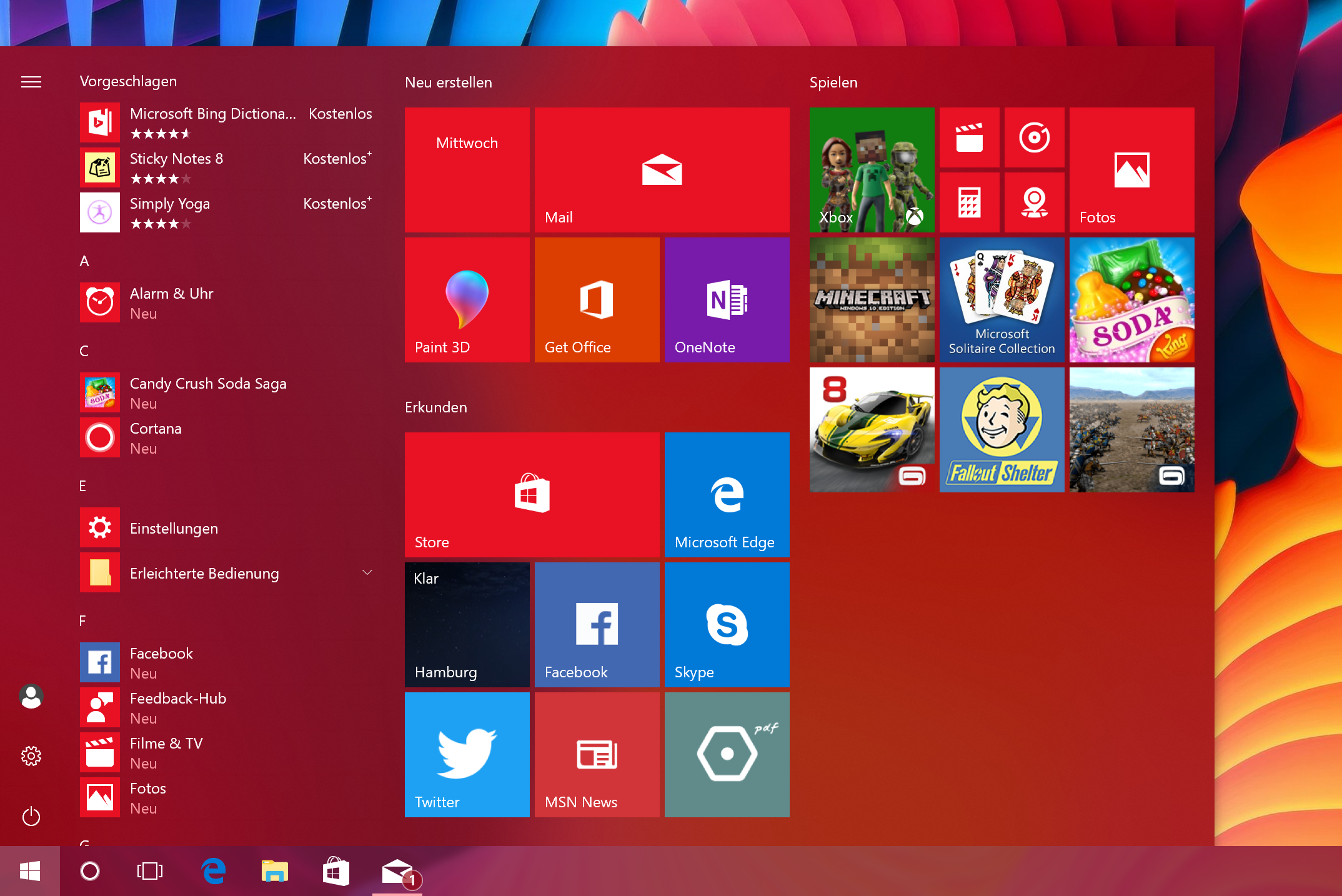Launch the Minecraft tile
1342x896 pixels.
(x=872, y=300)
